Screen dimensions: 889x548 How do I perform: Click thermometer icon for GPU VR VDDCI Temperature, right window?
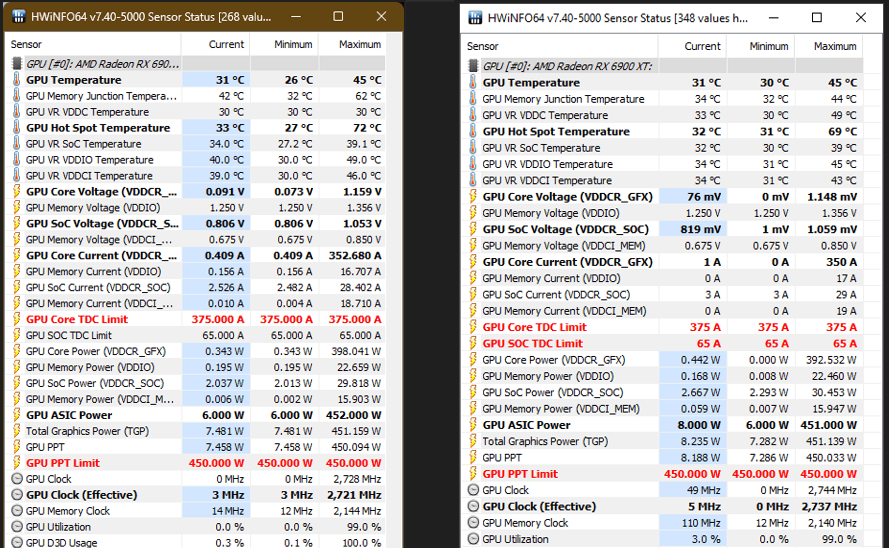tap(473, 180)
